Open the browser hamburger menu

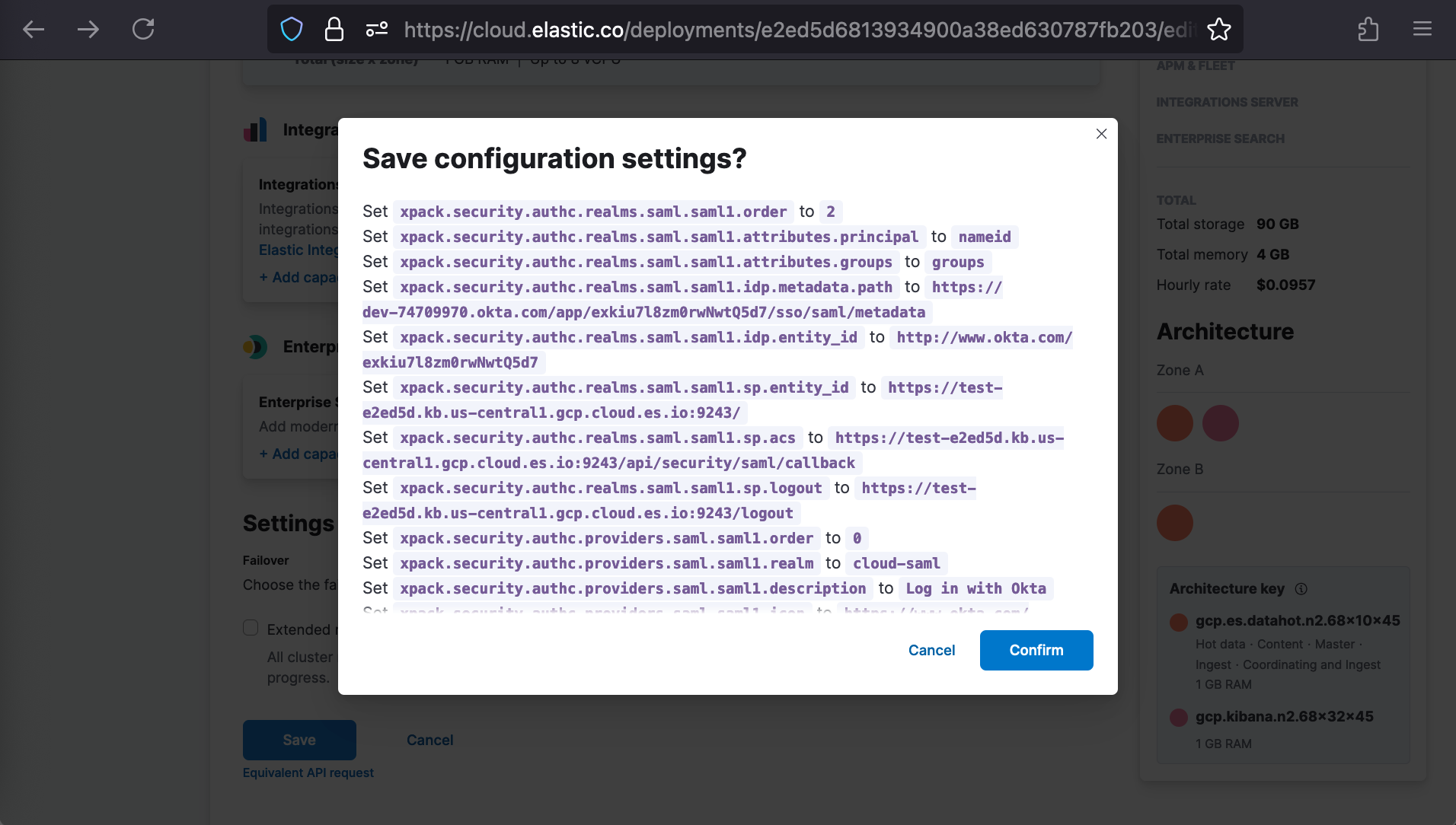pyautogui.click(x=1422, y=30)
